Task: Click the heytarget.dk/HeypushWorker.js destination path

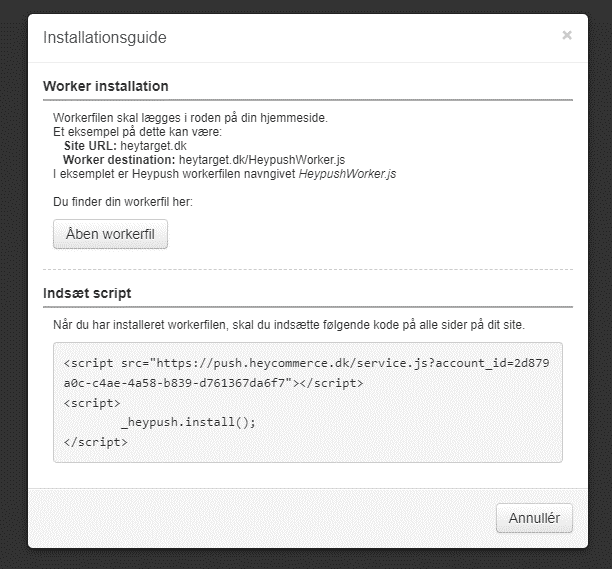Action: point(262,159)
